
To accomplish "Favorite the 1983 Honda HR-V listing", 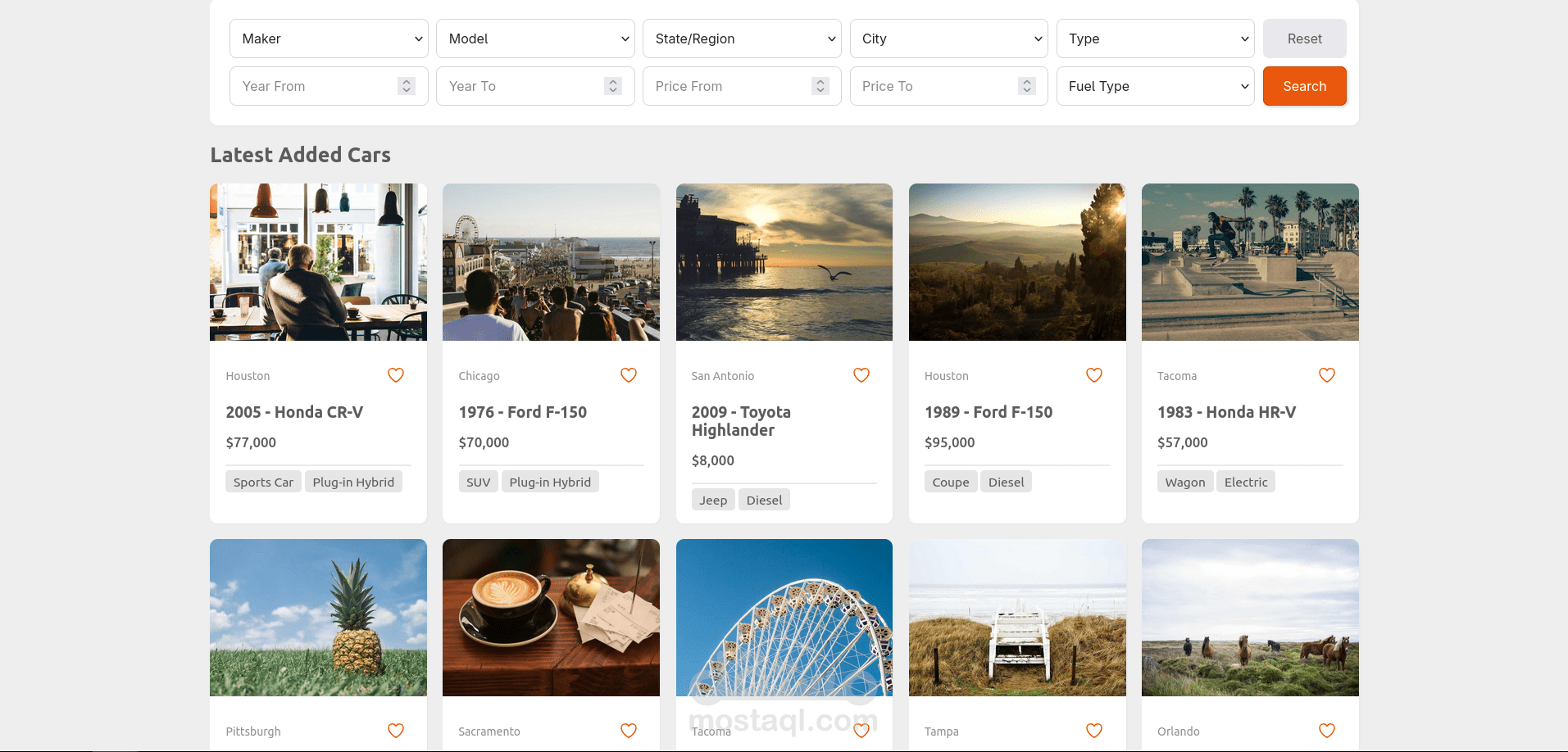I will 1327,375.
